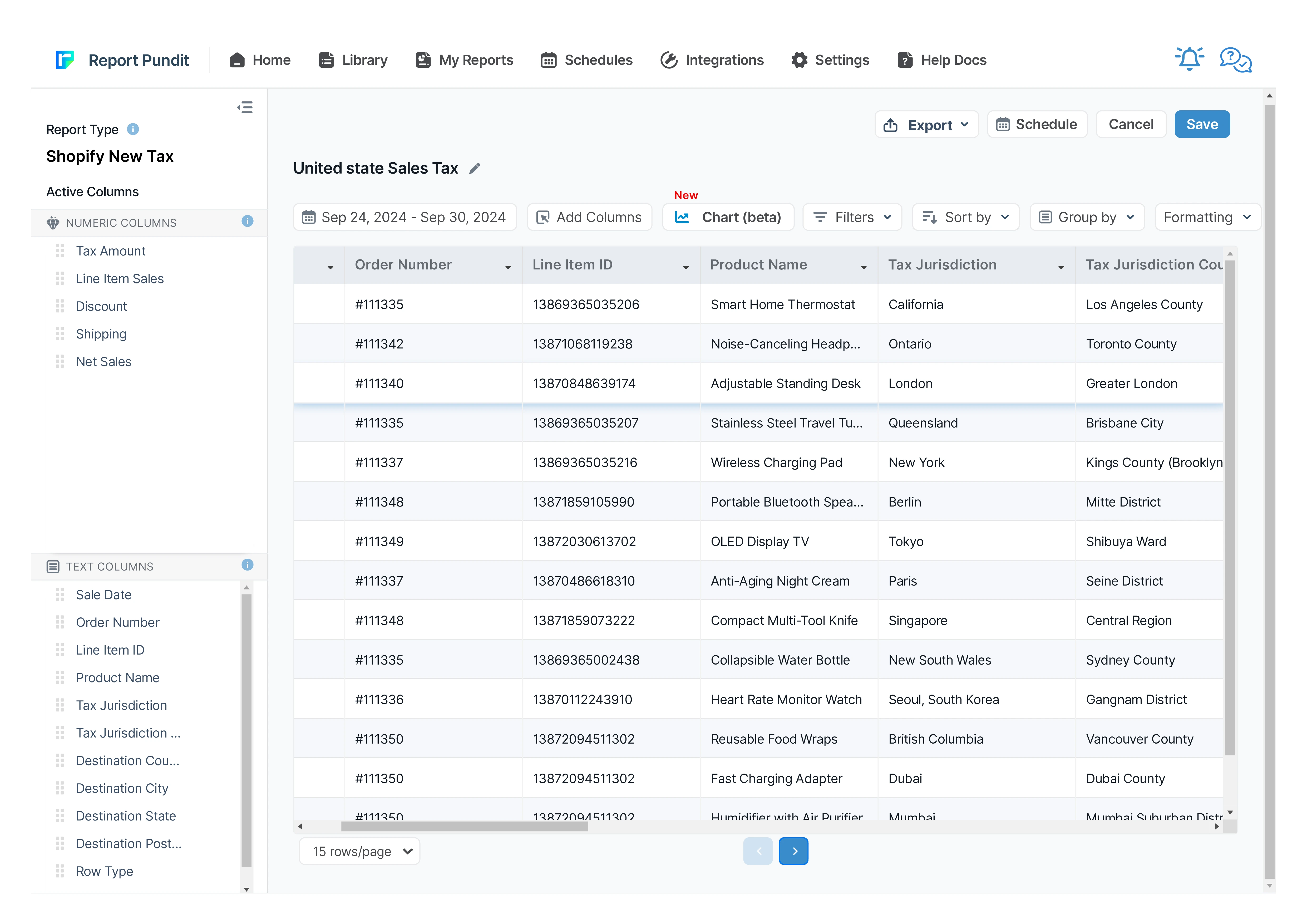Open the Export dropdown
This screenshot has width=1307, height=924.
coord(926,125)
